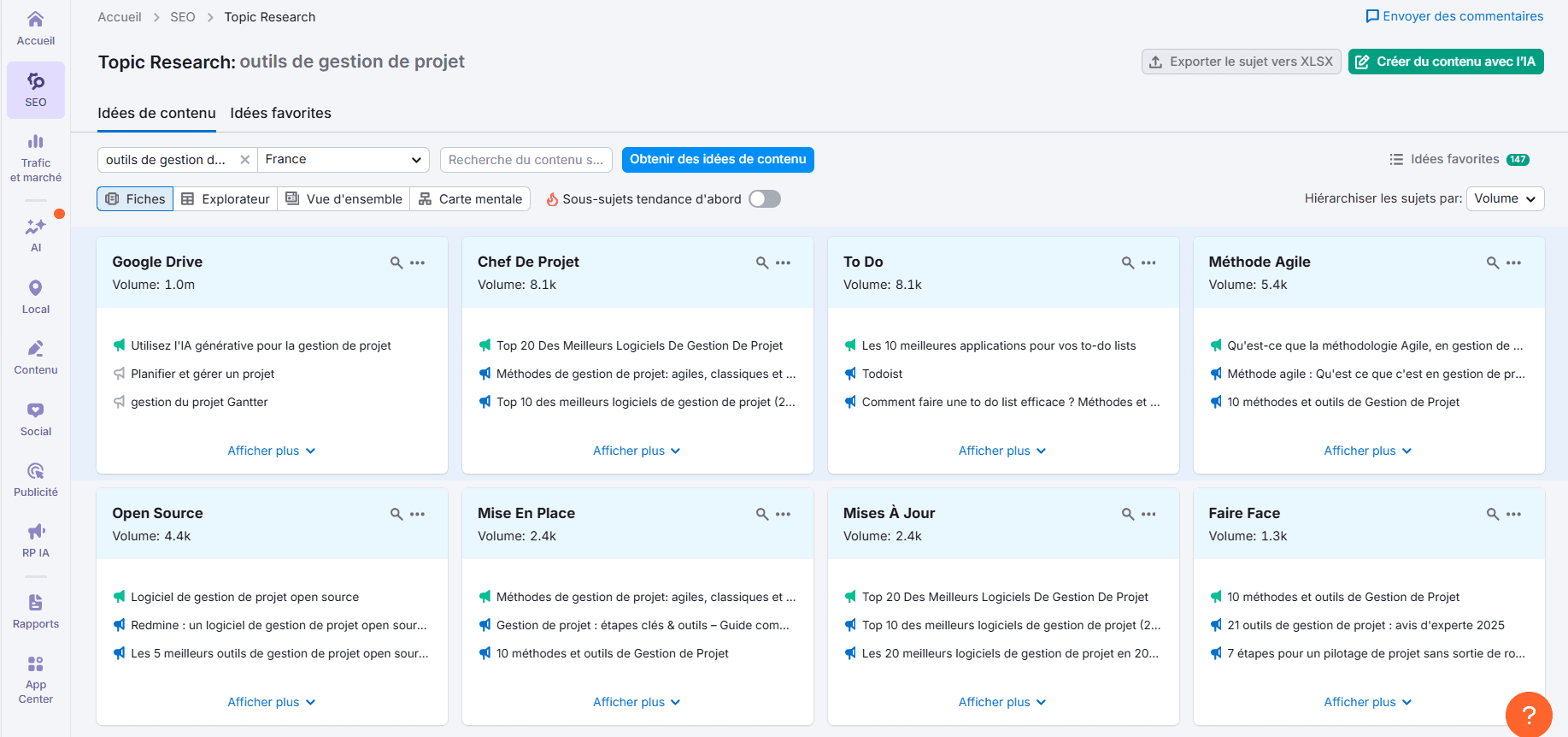Toggle favorite for 'Gestion de projet : étapes clés'
Screen dimensions: 1568x737
coord(484,625)
